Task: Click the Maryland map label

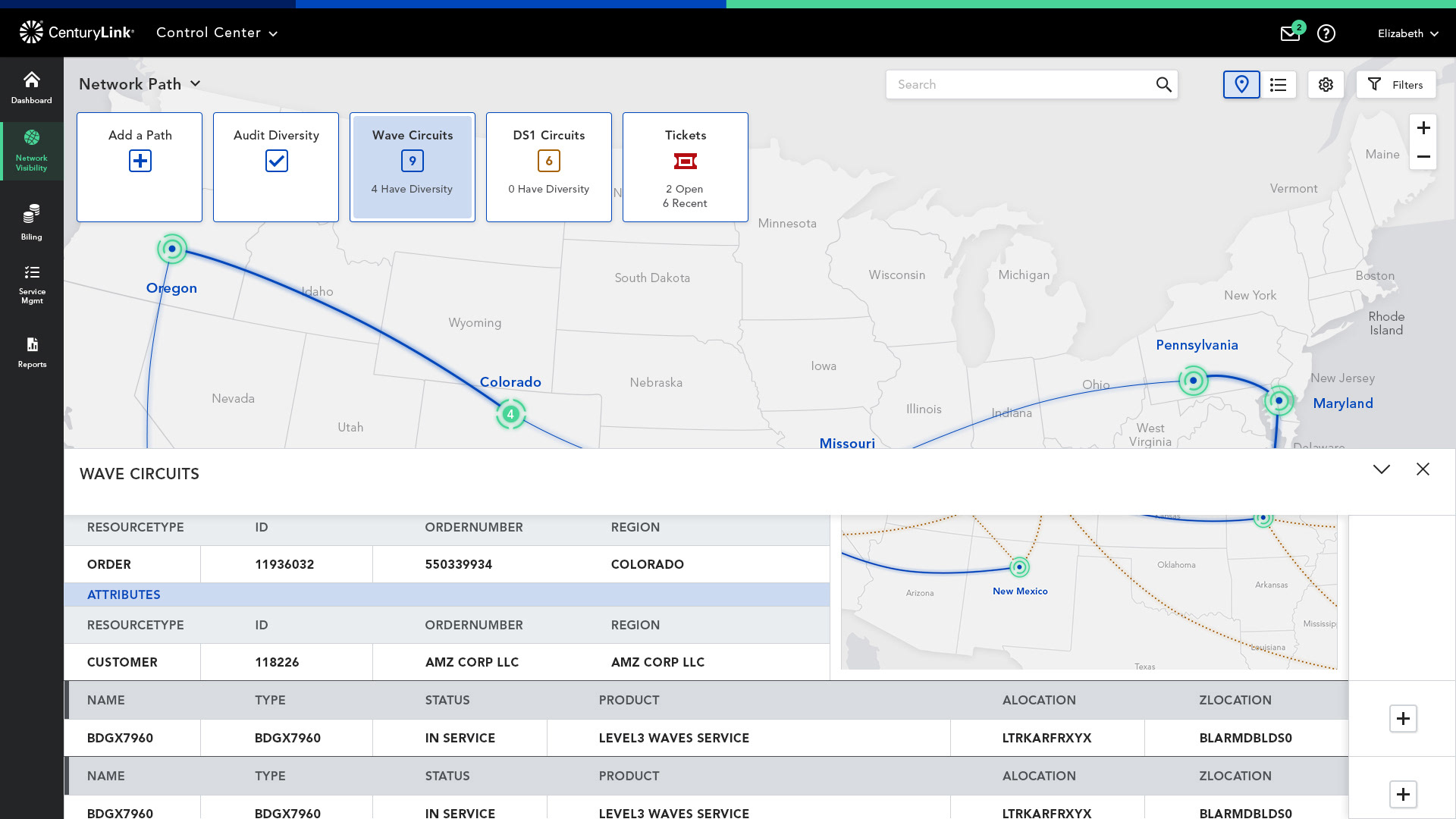Action: pos(1343,403)
